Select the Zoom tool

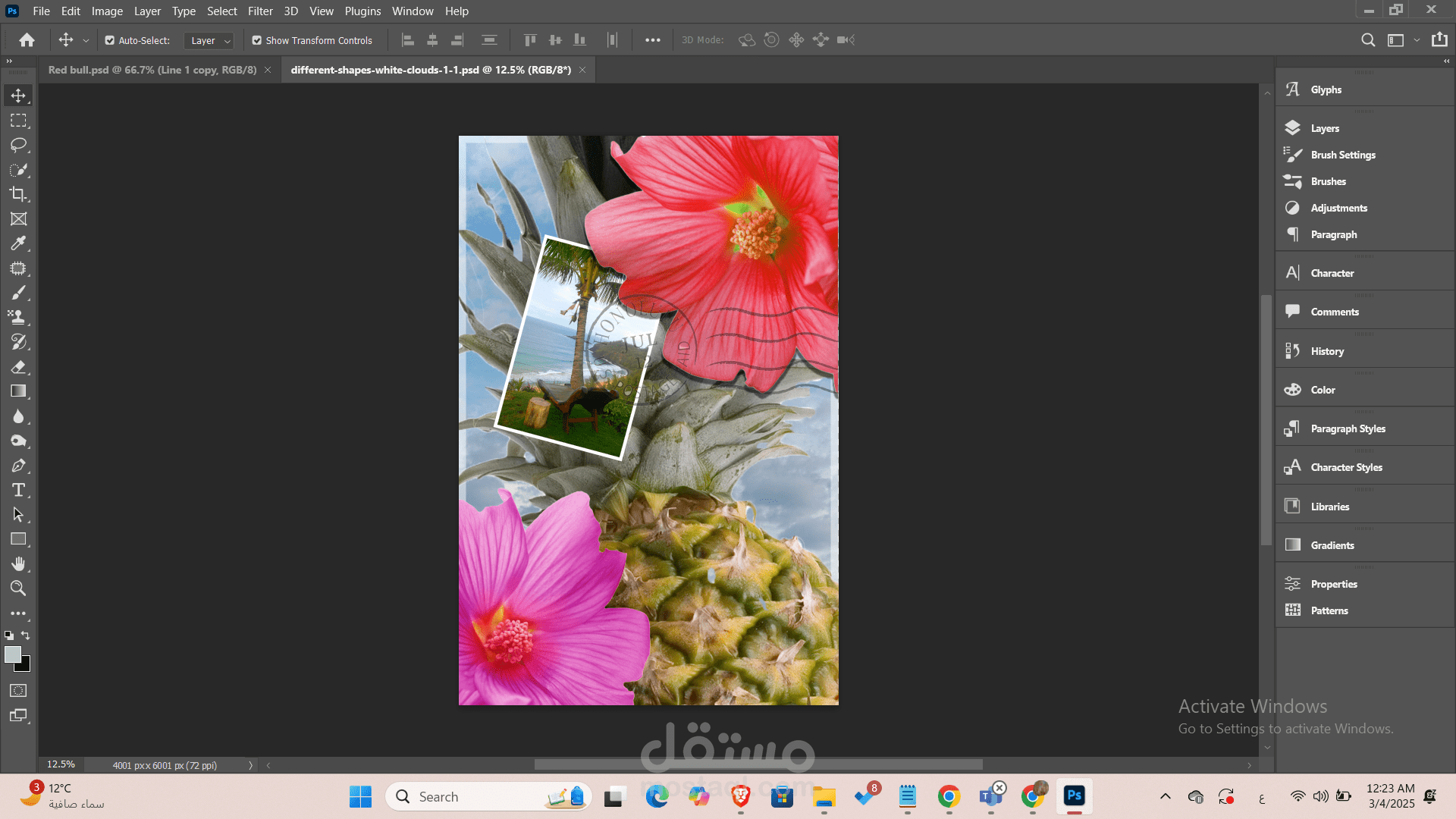tap(19, 588)
